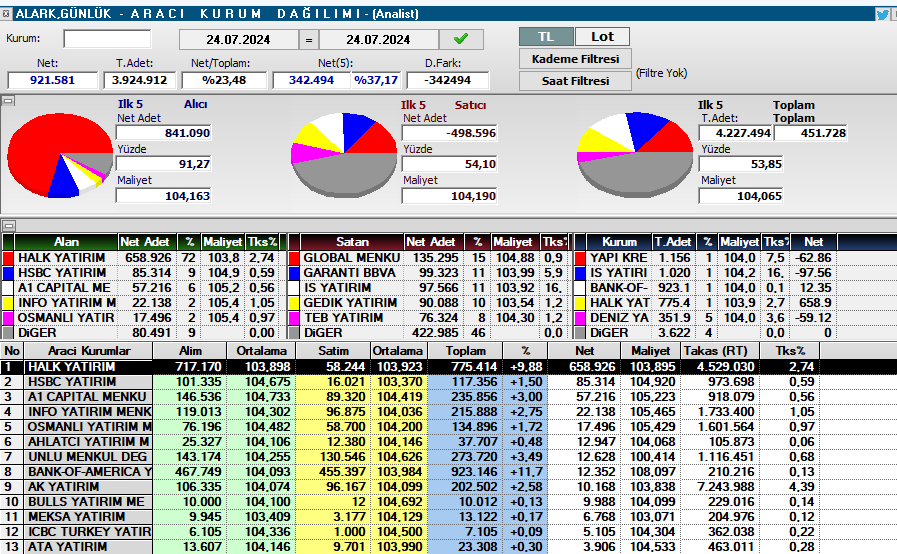Click Net/Toplam value %23,48

coord(224,80)
